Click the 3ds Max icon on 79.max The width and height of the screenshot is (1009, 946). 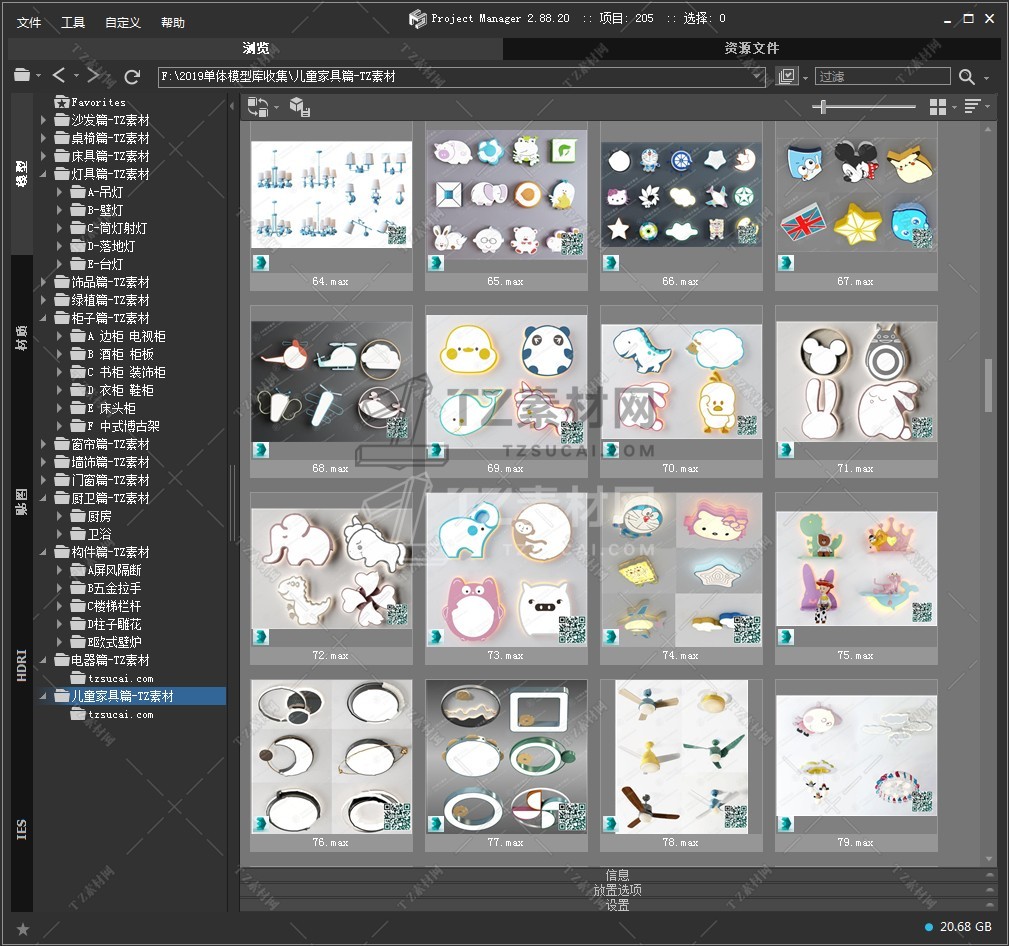click(x=786, y=824)
